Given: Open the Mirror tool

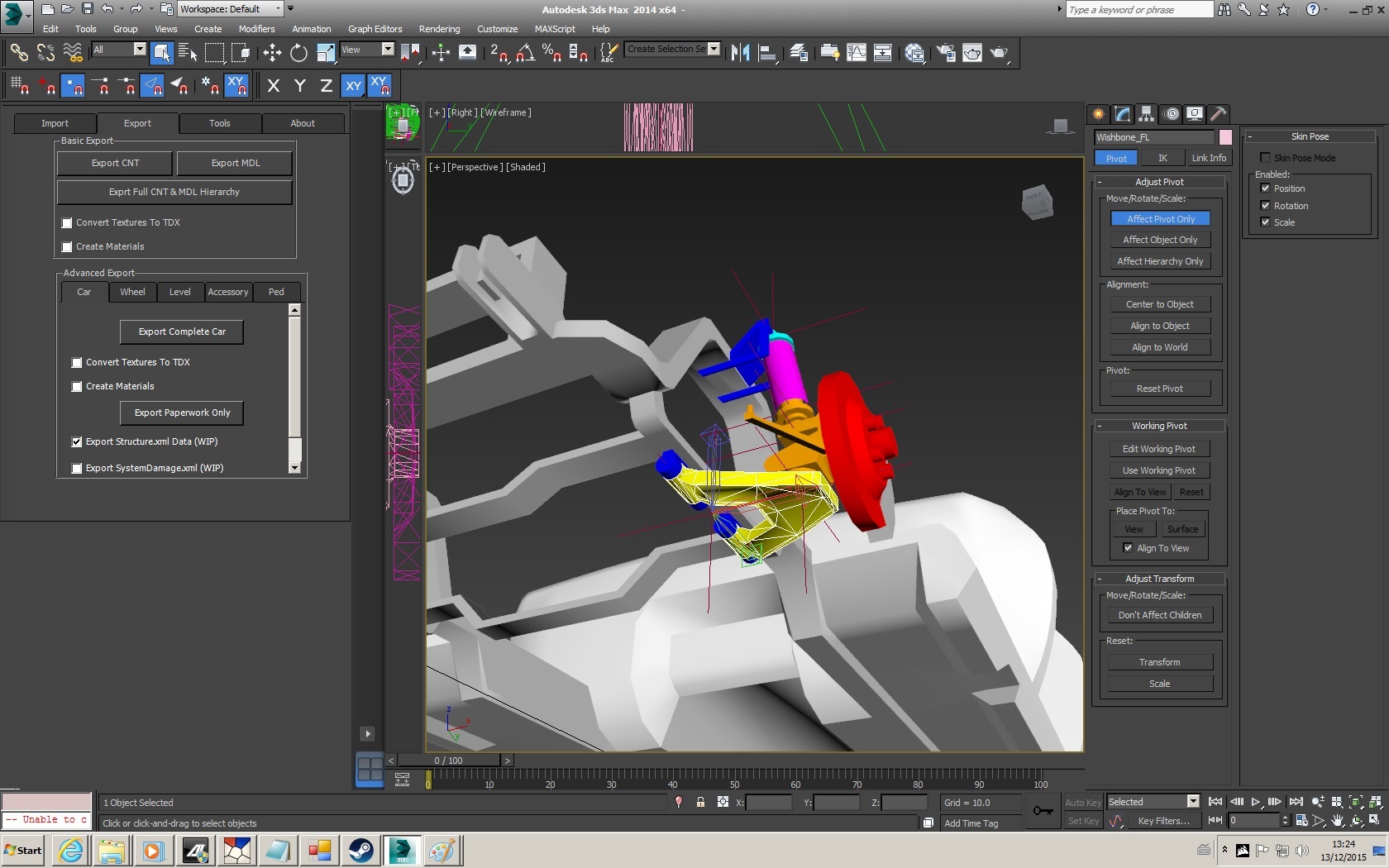Looking at the screenshot, I should (x=740, y=53).
